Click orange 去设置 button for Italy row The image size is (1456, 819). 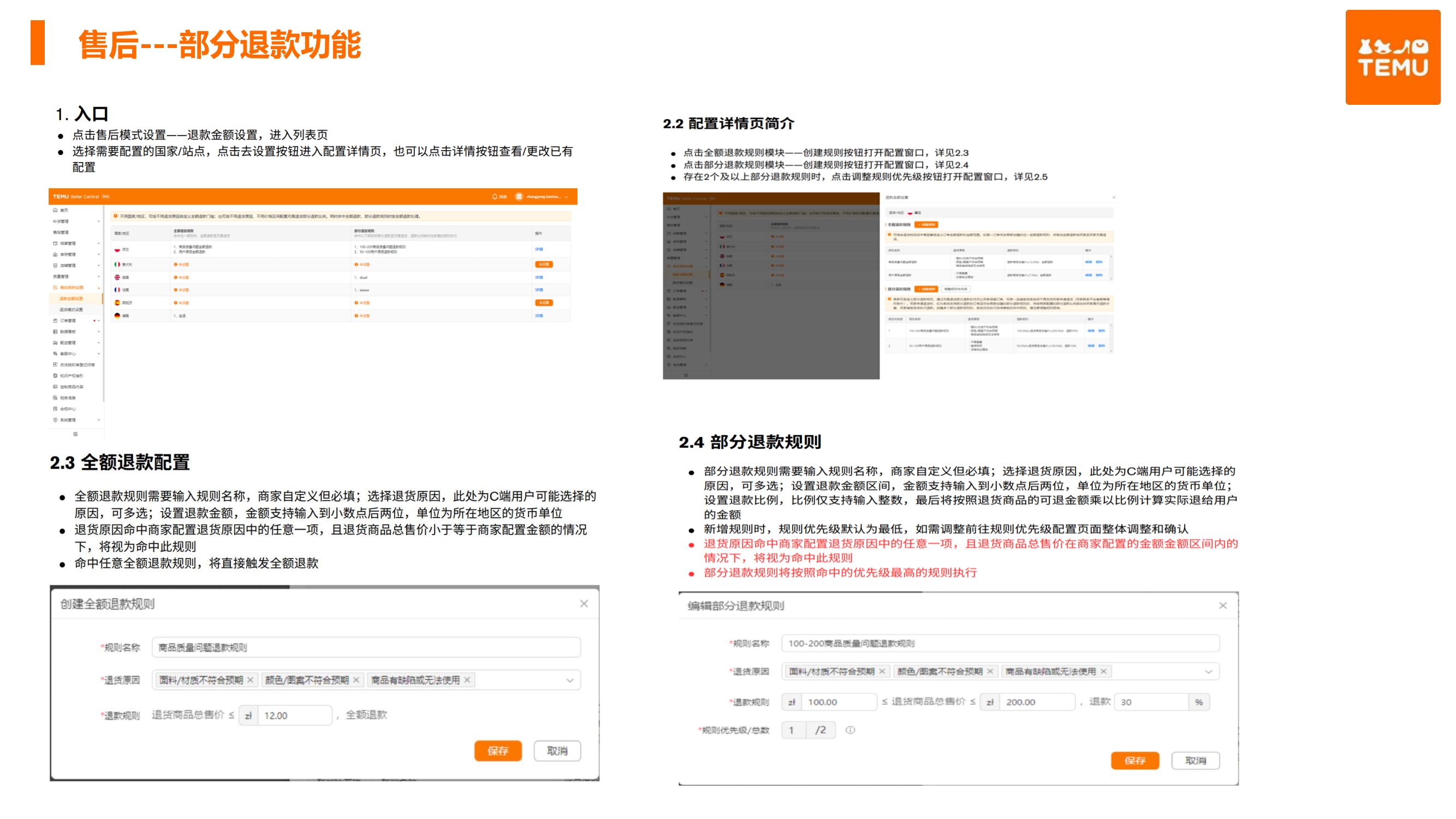[x=543, y=264]
